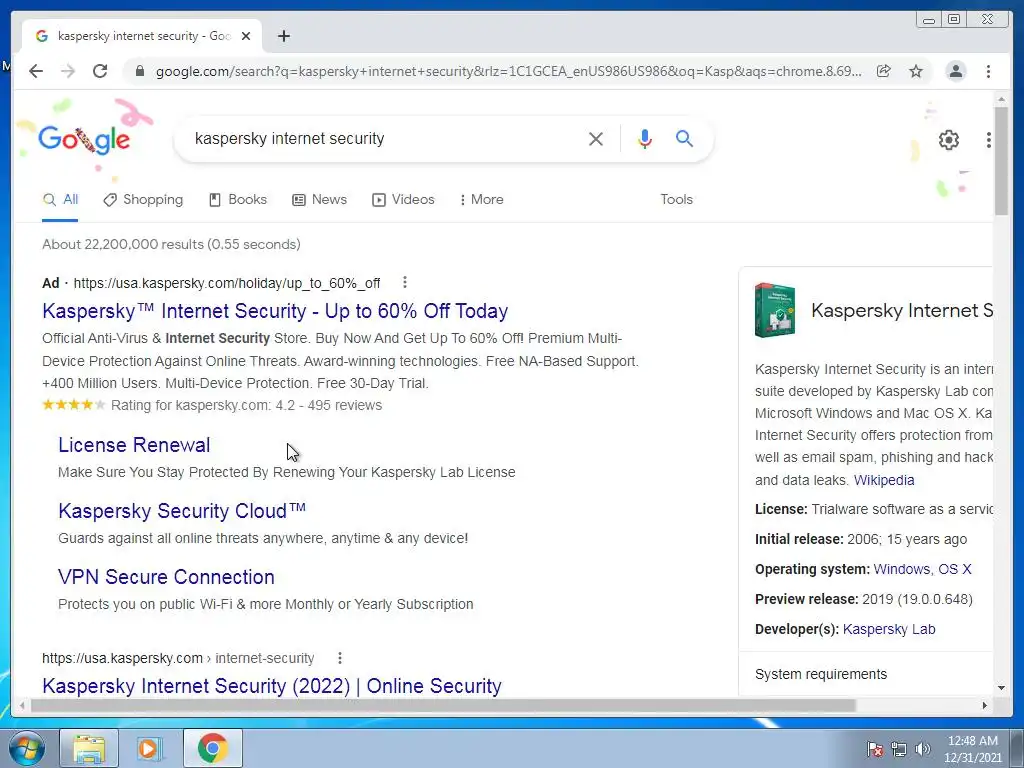Clear the search box with the X icon
Screen dimensions: 1024x768
point(596,138)
